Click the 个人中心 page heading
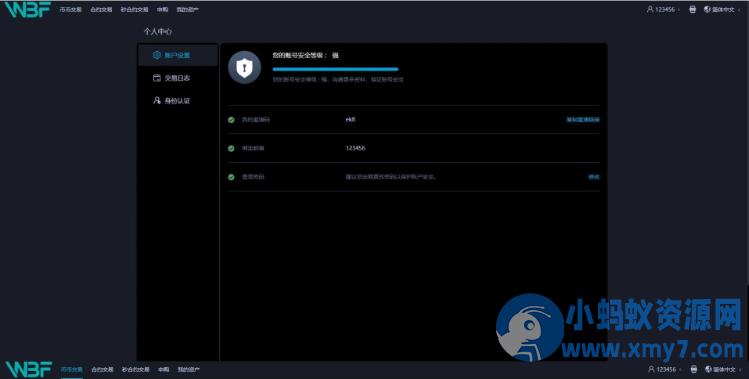 (x=158, y=32)
